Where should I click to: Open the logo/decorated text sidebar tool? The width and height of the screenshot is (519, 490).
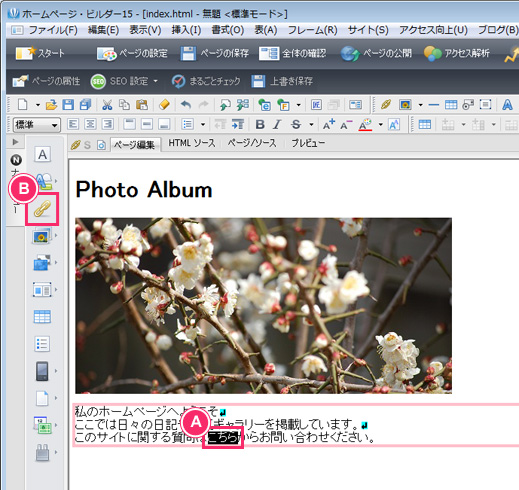click(x=43, y=181)
